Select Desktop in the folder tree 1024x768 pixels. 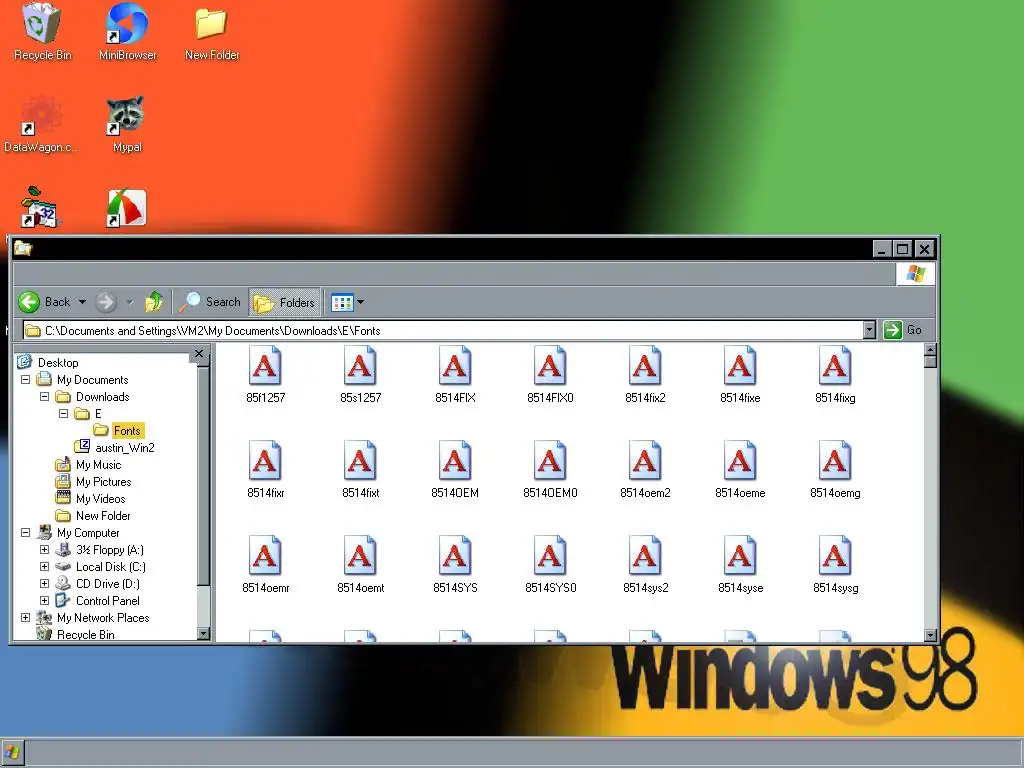pos(48,362)
